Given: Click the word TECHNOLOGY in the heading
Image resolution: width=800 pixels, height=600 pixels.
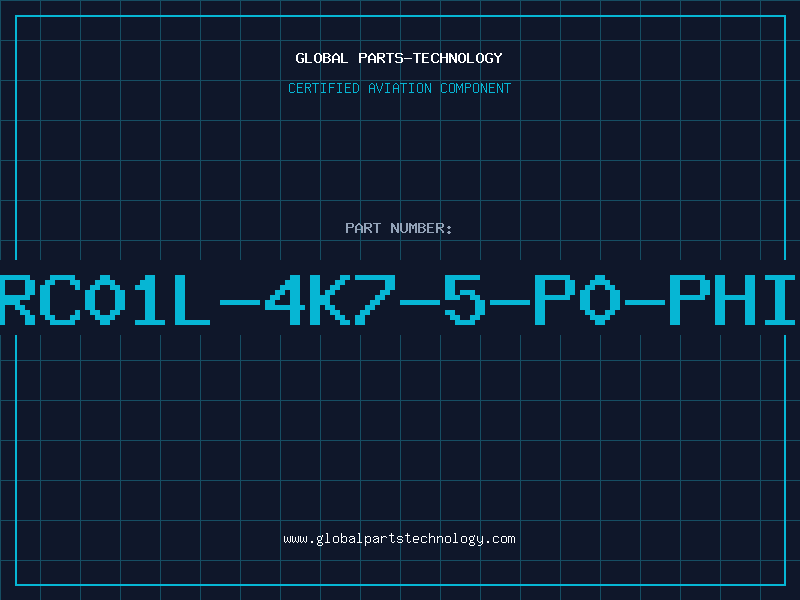Looking at the screenshot, I should coord(458,58).
